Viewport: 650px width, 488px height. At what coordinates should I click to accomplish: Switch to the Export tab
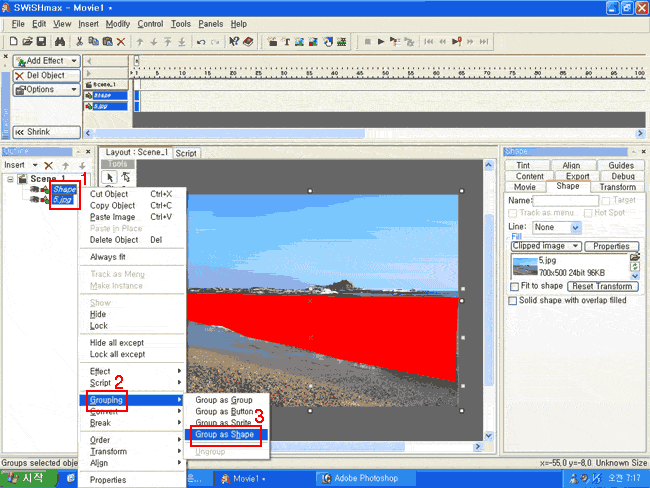(577, 176)
